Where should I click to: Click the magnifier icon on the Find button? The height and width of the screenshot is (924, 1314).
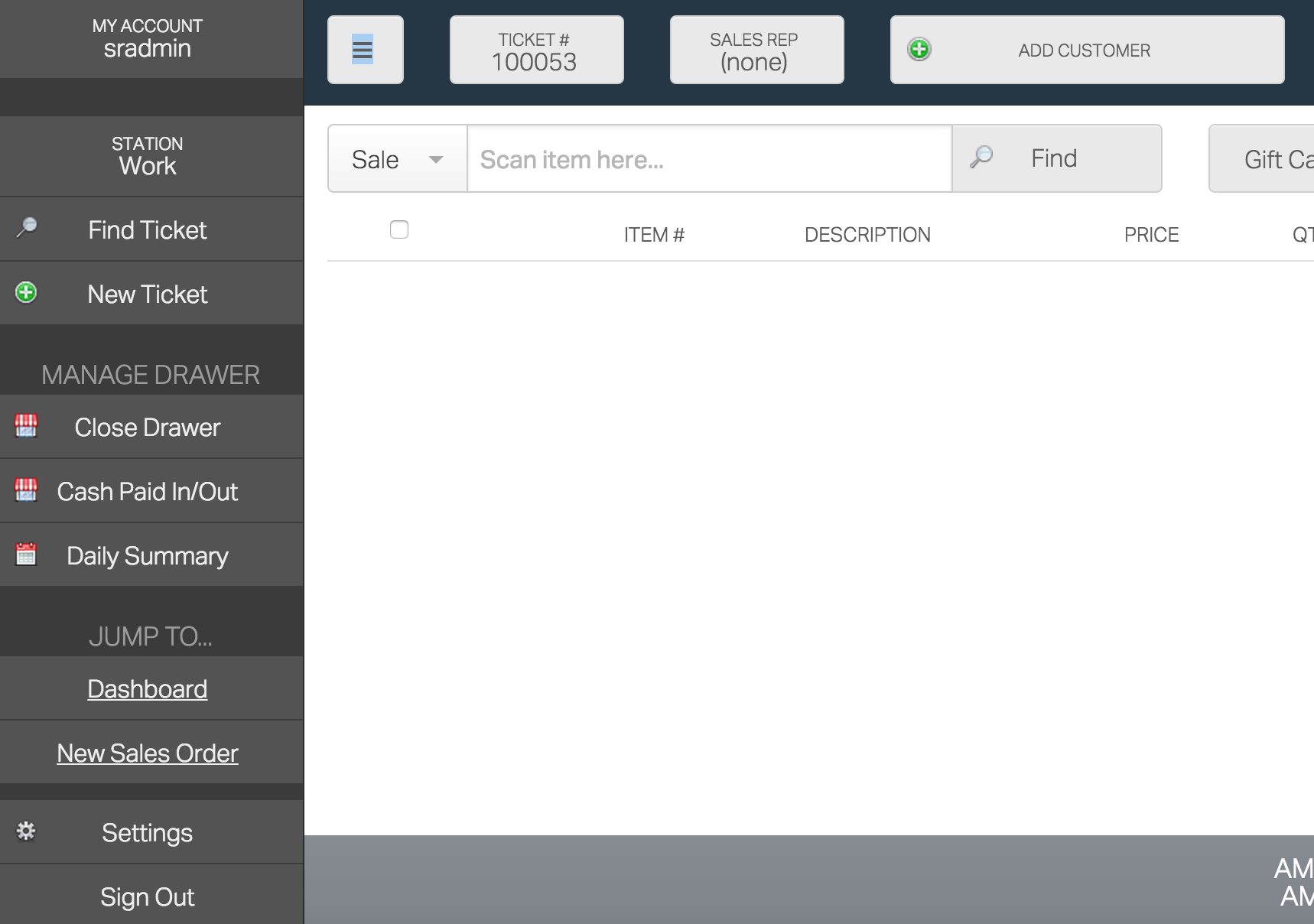click(x=981, y=157)
